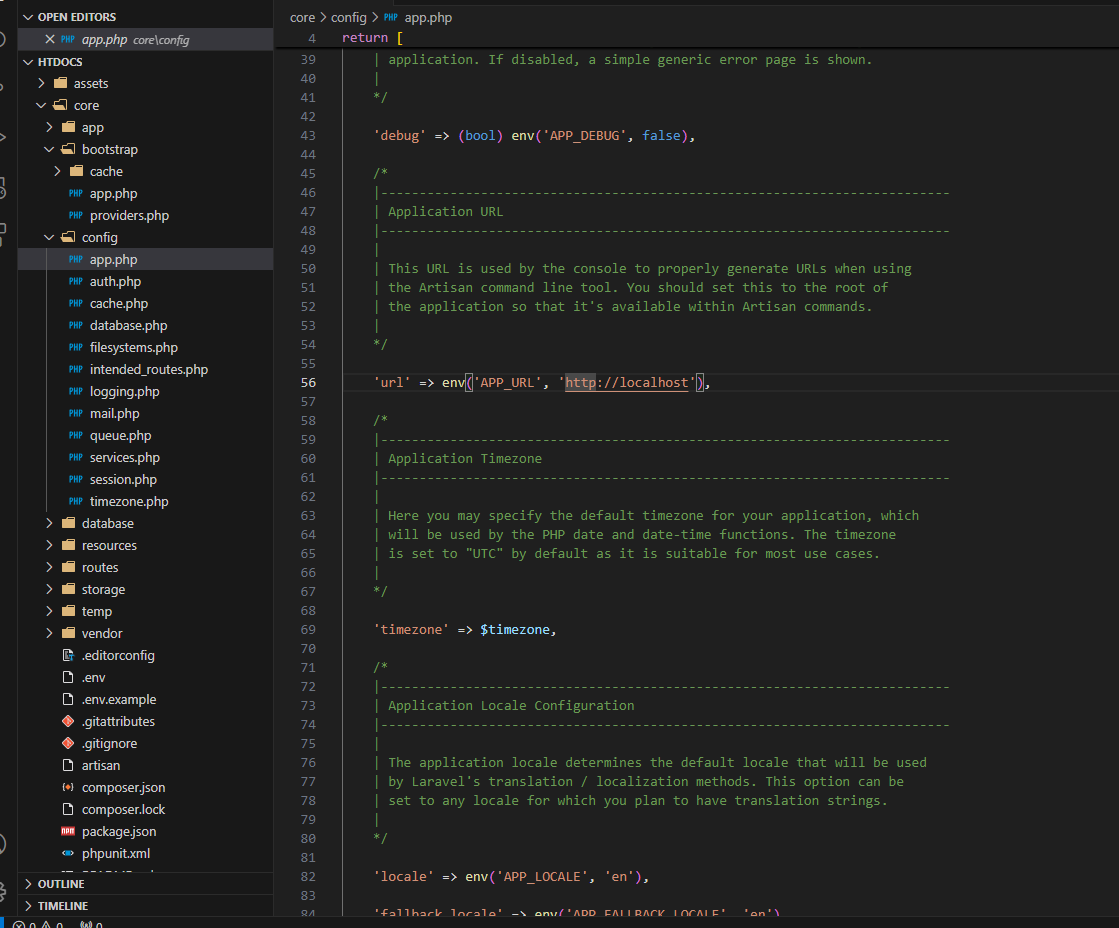Select the resources folder
The height and width of the screenshot is (928, 1119).
(109, 545)
